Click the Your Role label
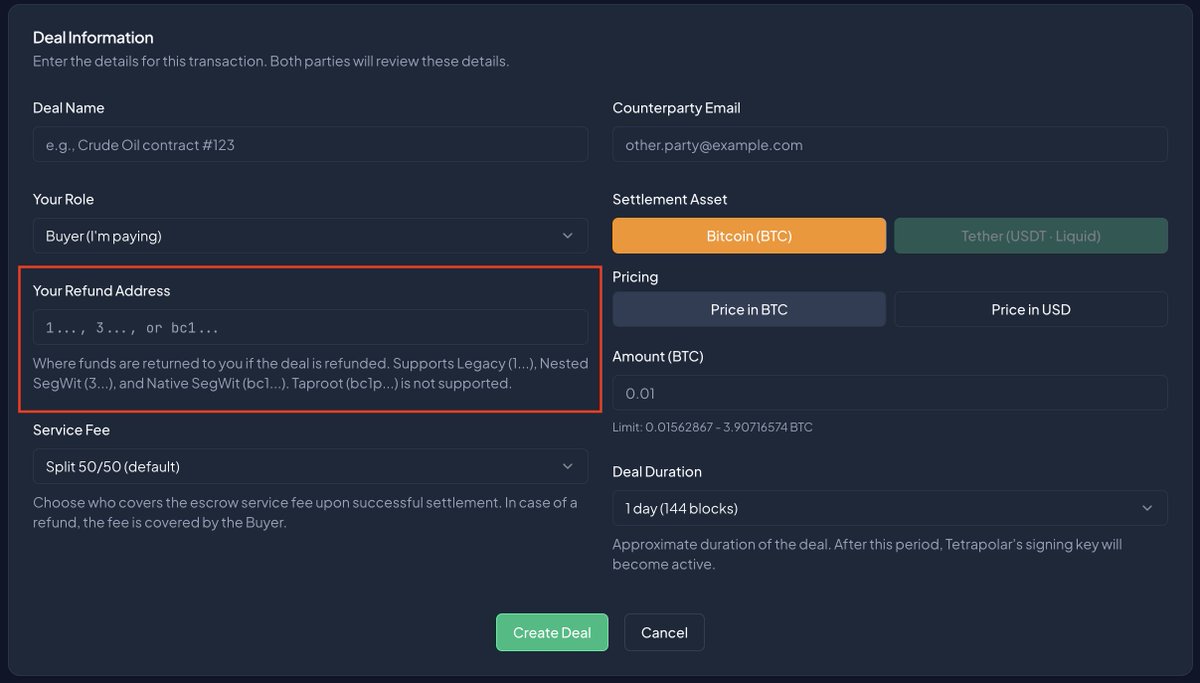The height and width of the screenshot is (683, 1200). click(x=63, y=200)
